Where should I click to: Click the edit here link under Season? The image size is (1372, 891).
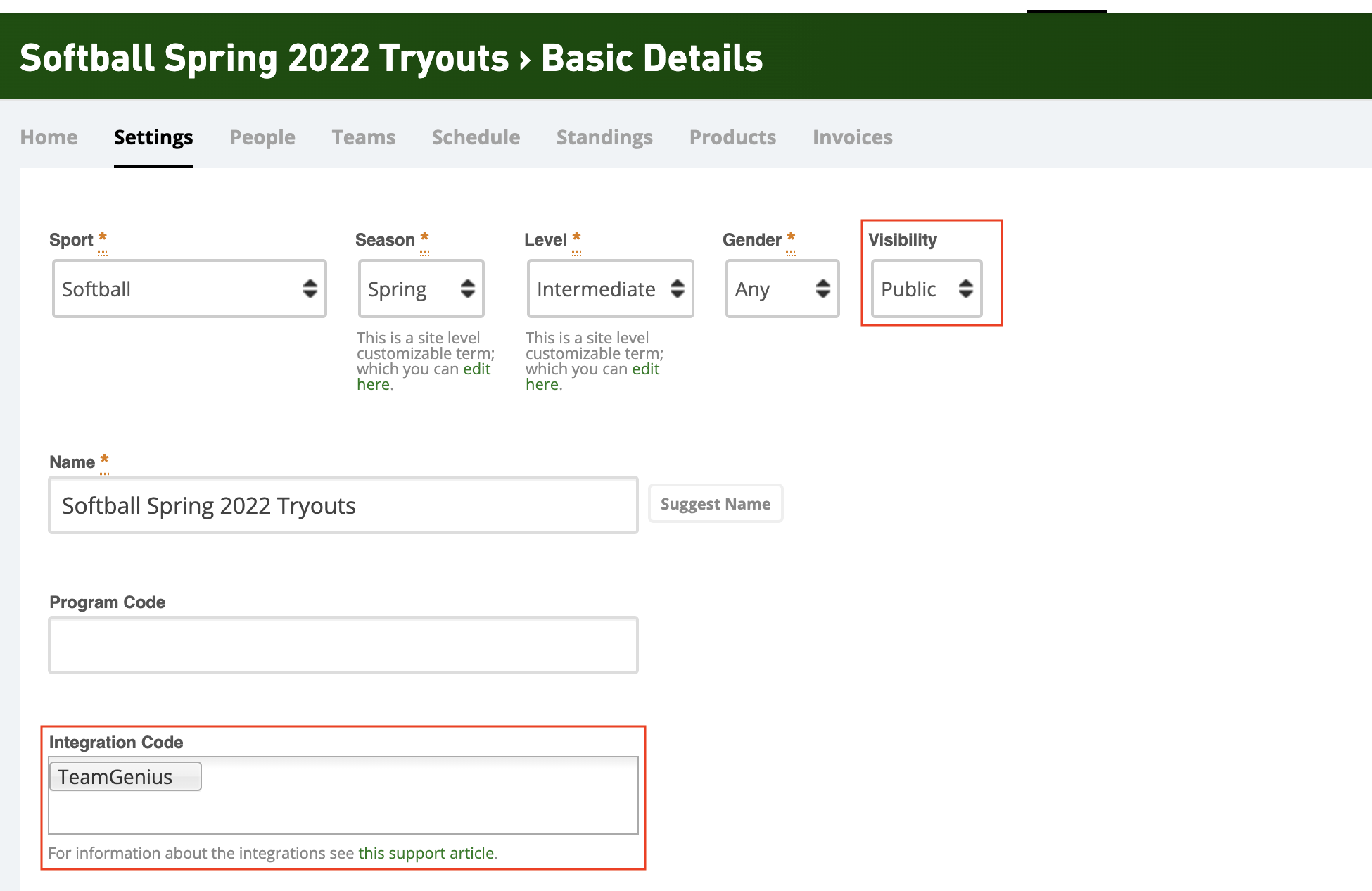click(476, 369)
